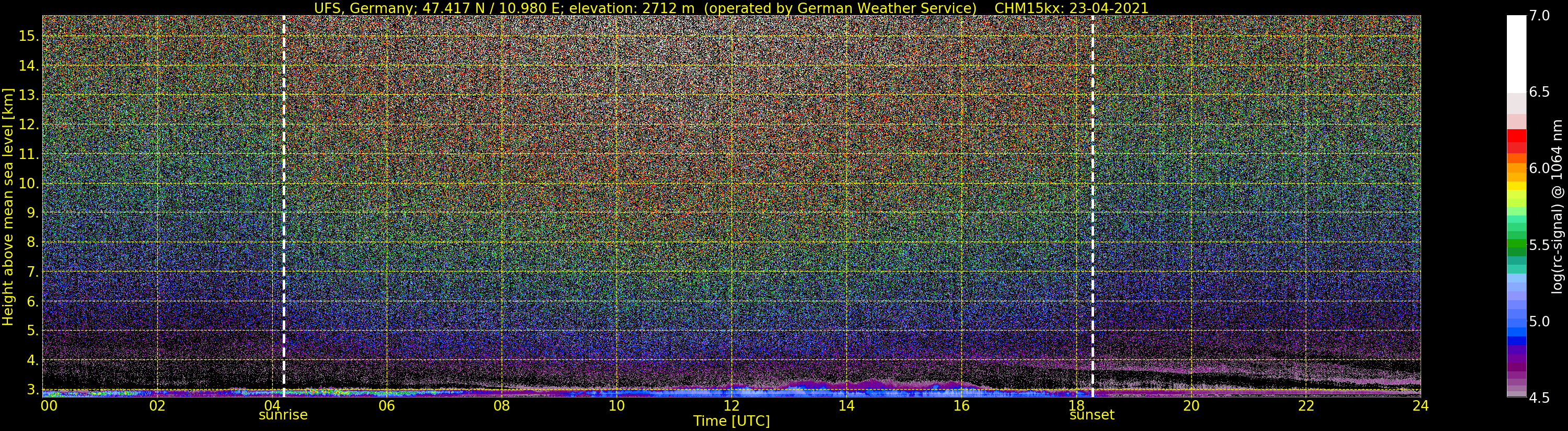Viewport: 1568px width, 431px height.
Task: Click the 15. height tick label
Action: pyautogui.click(x=29, y=36)
